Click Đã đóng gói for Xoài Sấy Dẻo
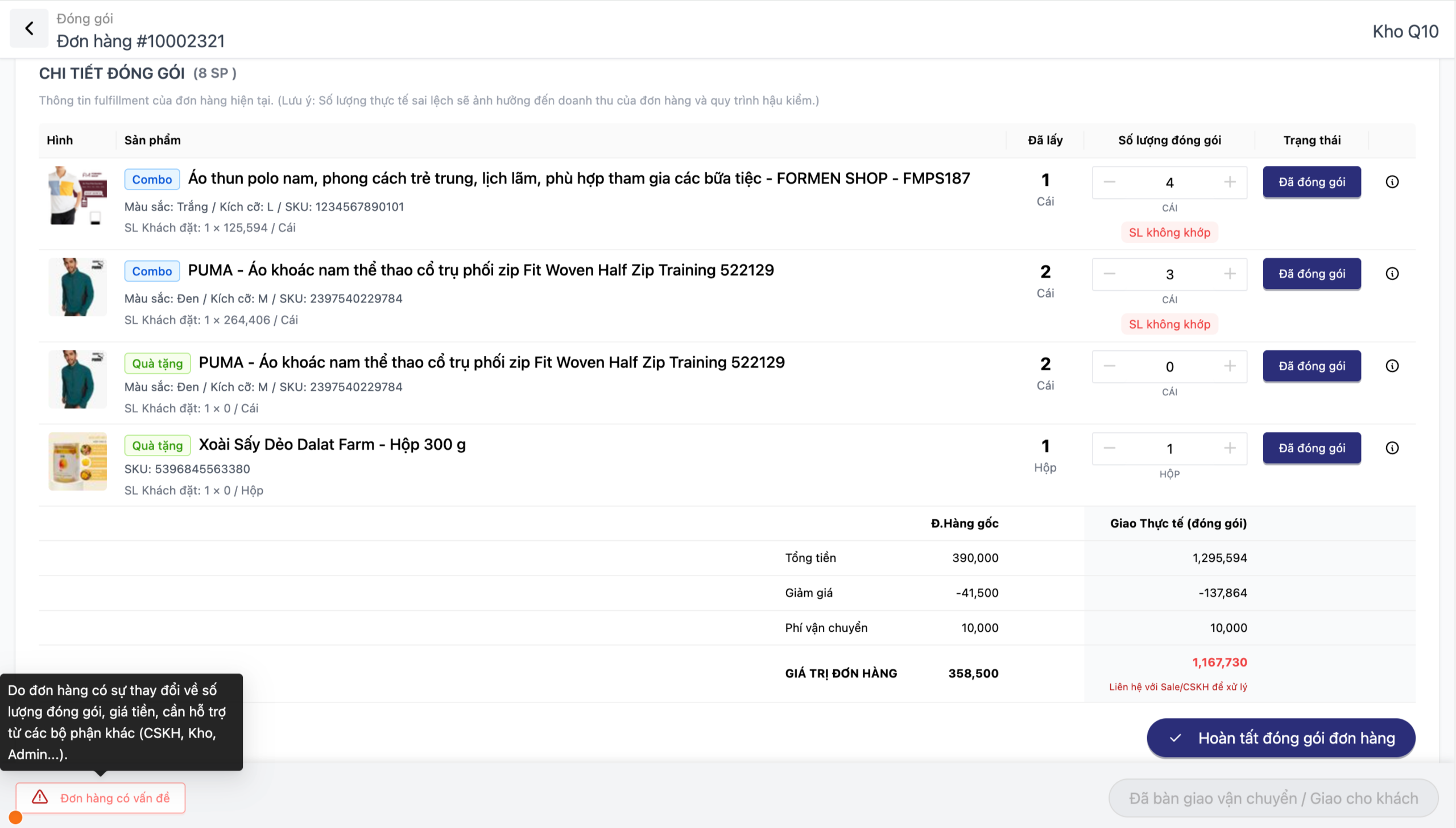The width and height of the screenshot is (1456, 828). (x=1312, y=448)
